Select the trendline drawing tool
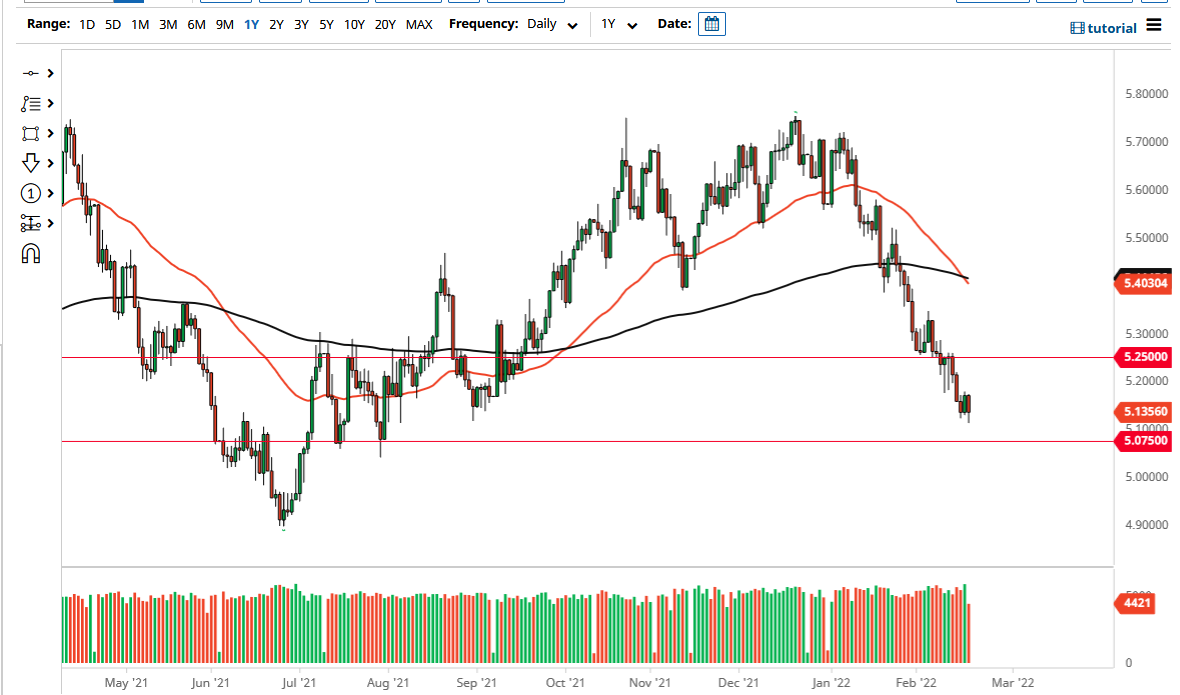 pos(30,73)
